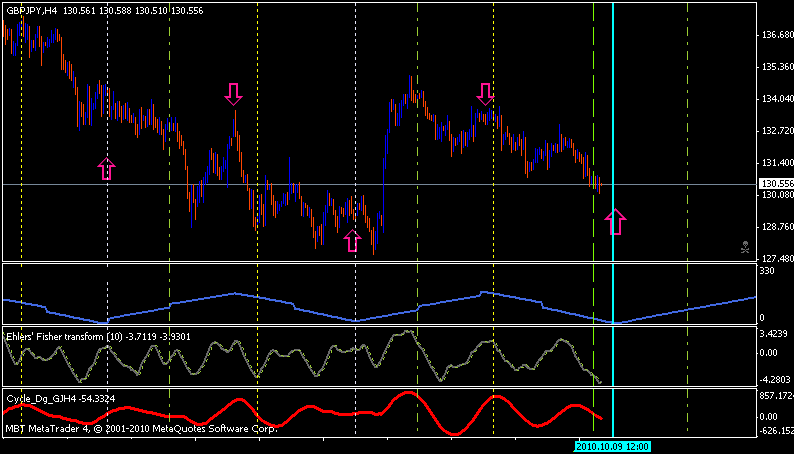Click the skull icon near the price axis
The width and height of the screenshot is (794, 454).
click(745, 246)
